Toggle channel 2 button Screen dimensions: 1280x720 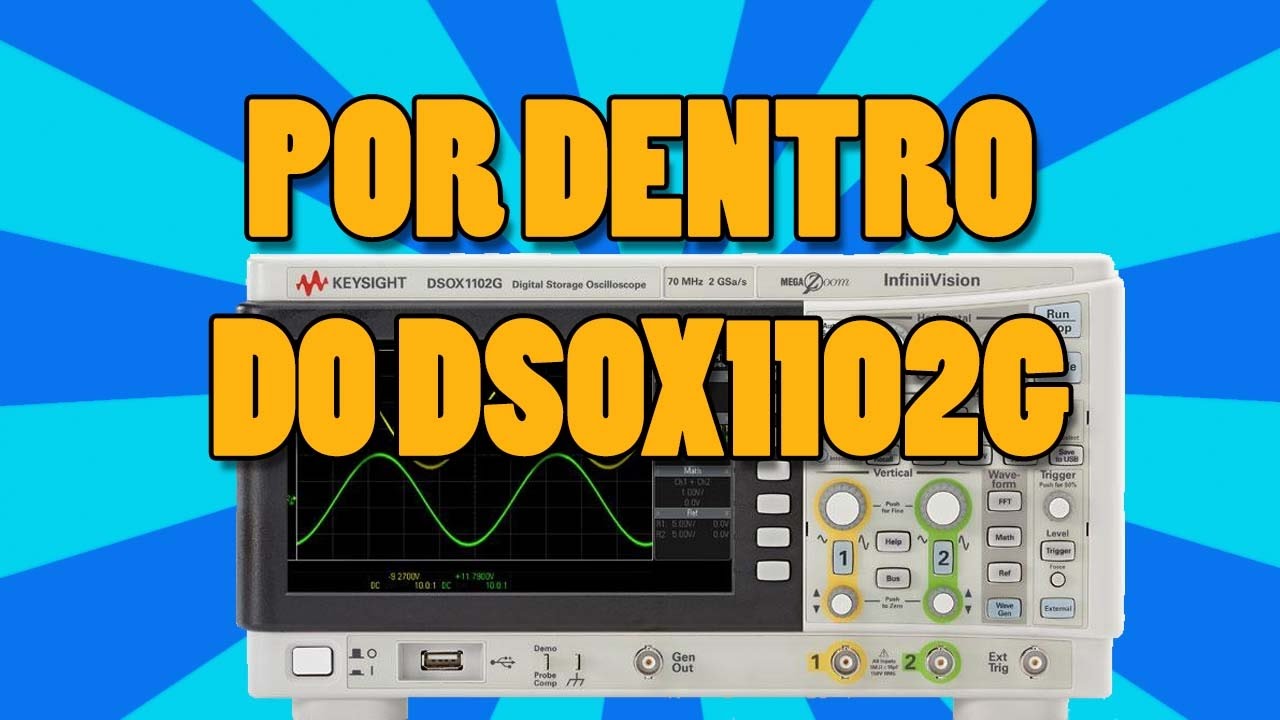coord(943,557)
